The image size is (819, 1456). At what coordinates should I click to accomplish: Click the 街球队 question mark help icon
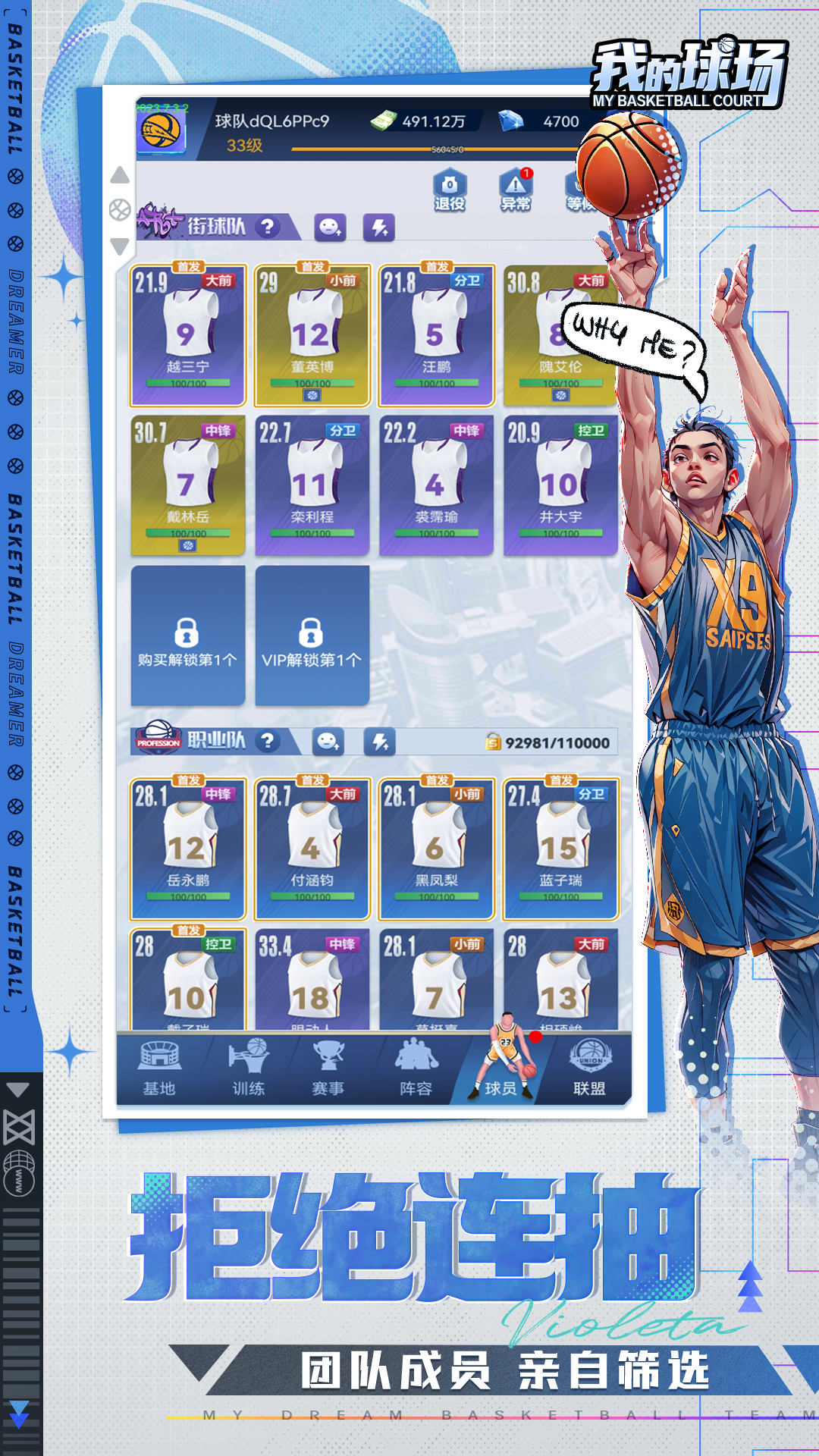pos(267,227)
